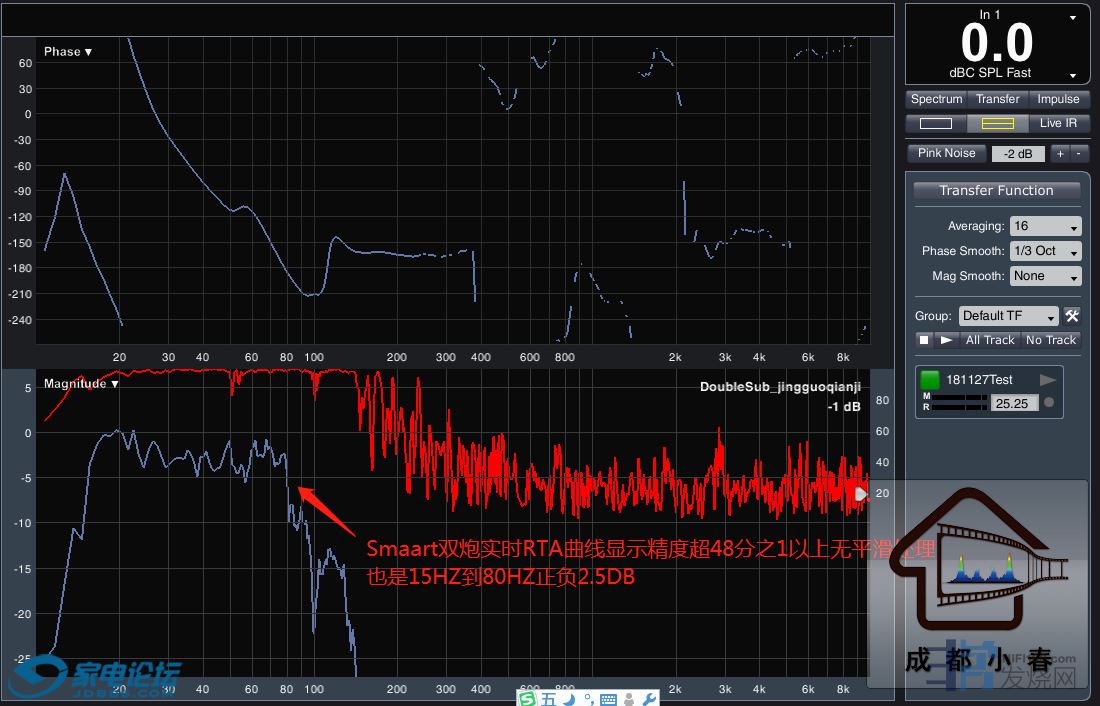Expand the Mag Smooth dropdown
The image size is (1100, 706).
point(1045,276)
